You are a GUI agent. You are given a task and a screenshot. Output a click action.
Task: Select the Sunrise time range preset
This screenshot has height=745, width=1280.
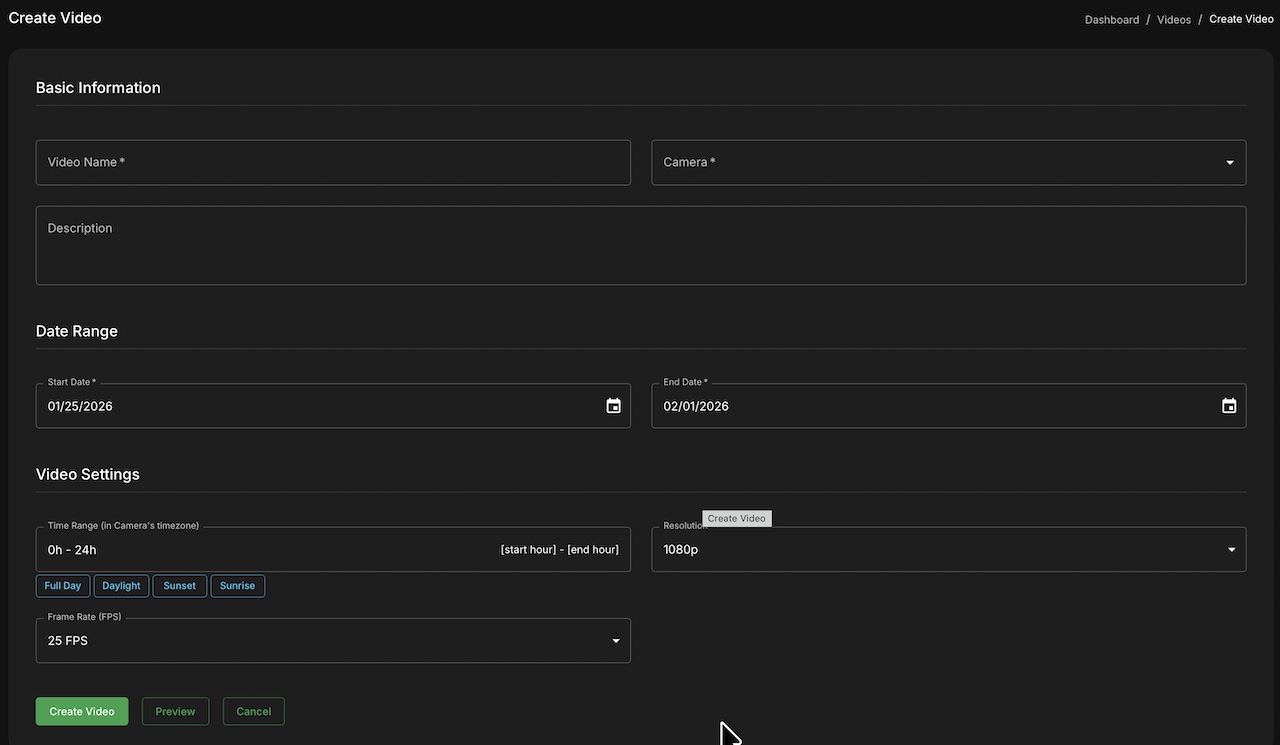(x=237, y=585)
